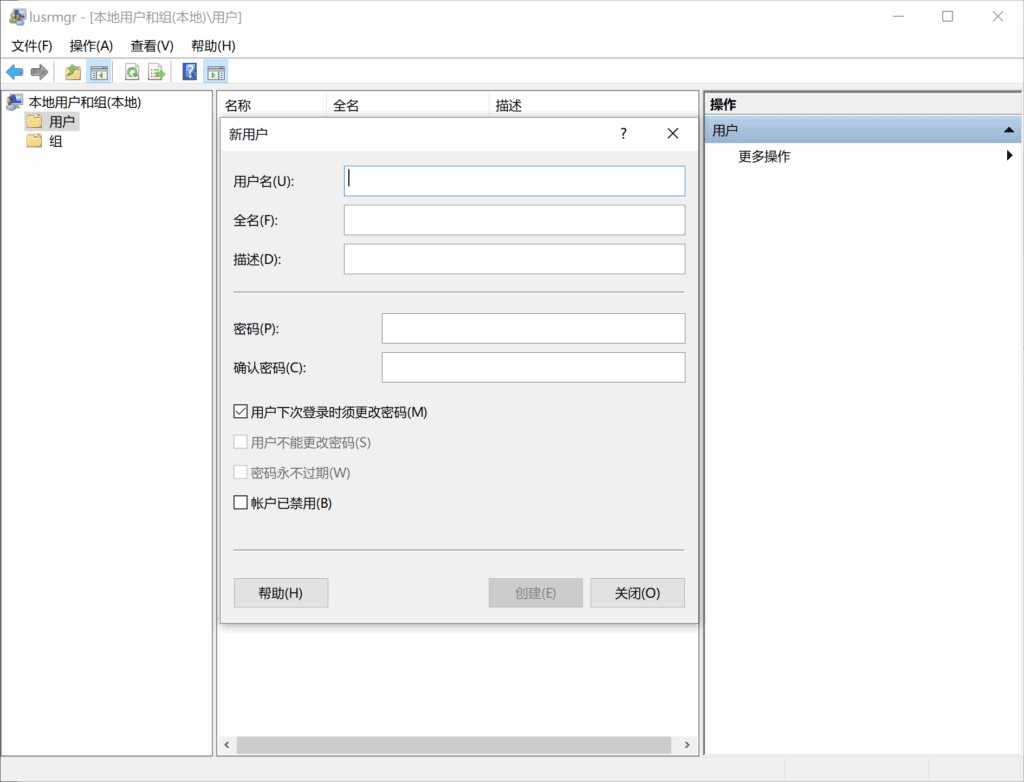Click the 关闭(O) button
This screenshot has height=782, width=1024.
click(x=637, y=592)
